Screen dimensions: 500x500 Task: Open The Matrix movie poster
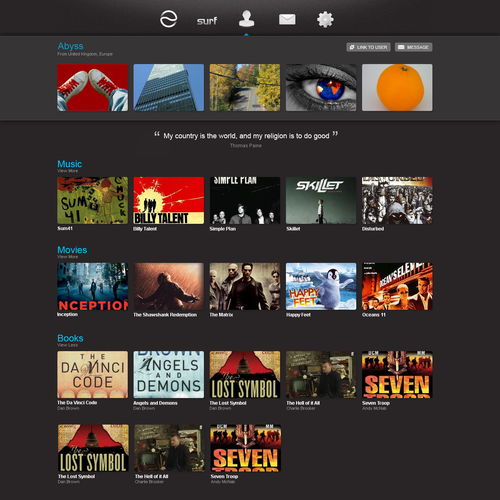coord(245,286)
